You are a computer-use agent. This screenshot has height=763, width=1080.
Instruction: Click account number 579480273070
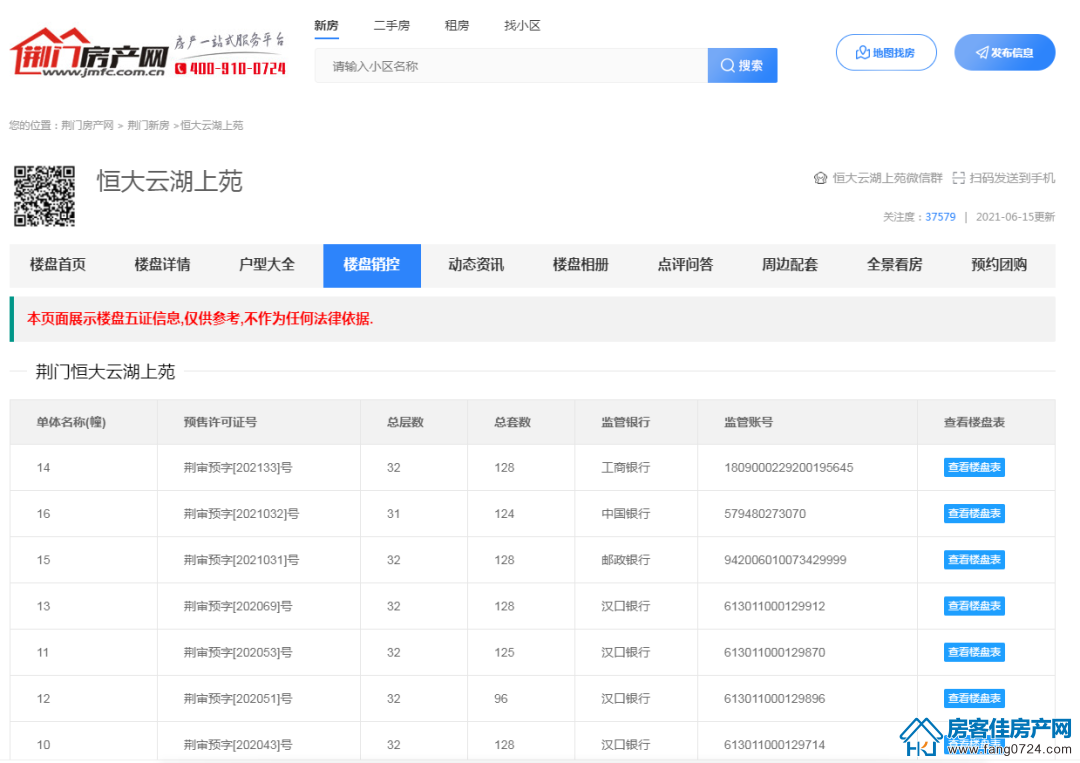click(765, 514)
